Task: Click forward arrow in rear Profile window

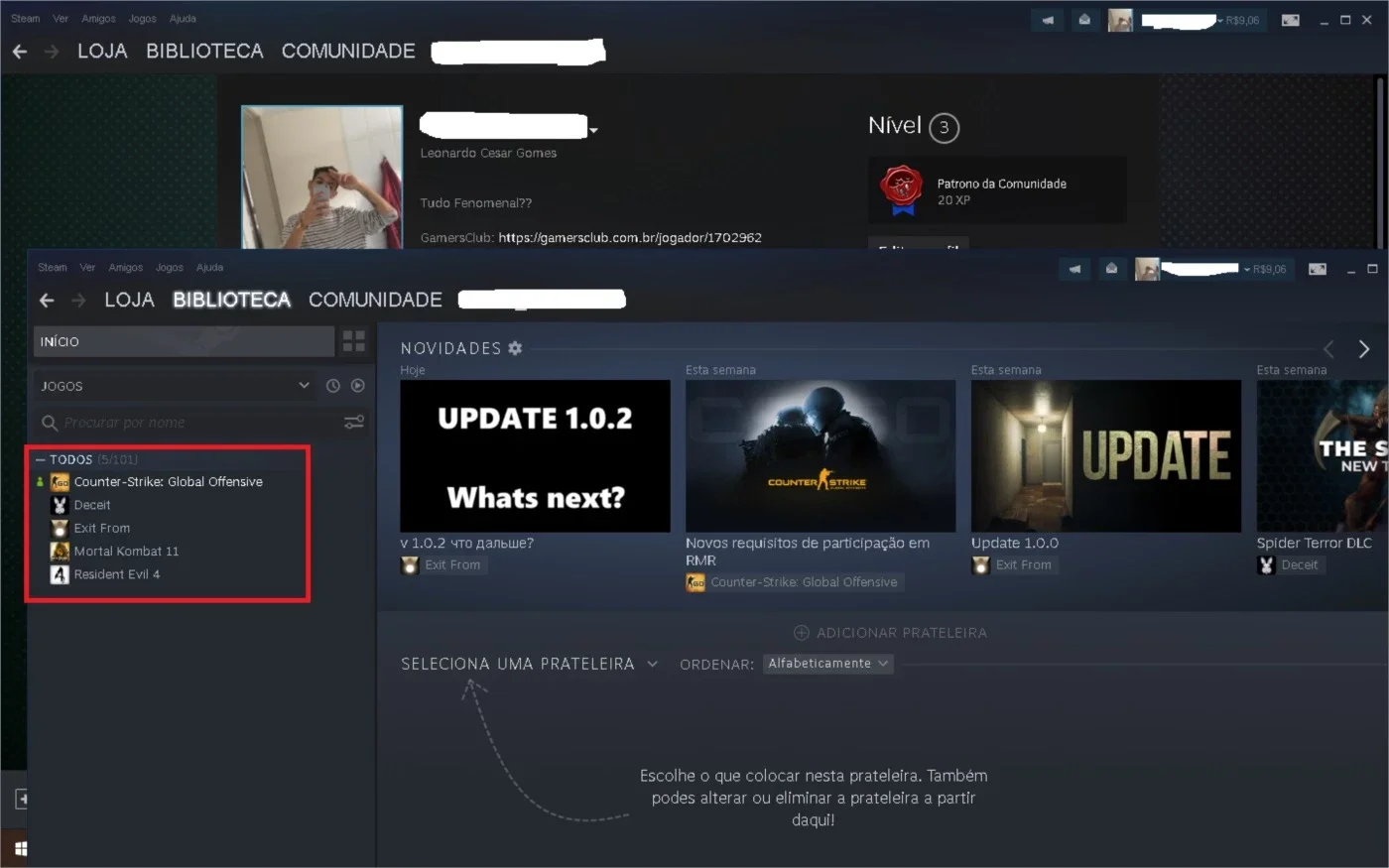Action: (x=53, y=52)
